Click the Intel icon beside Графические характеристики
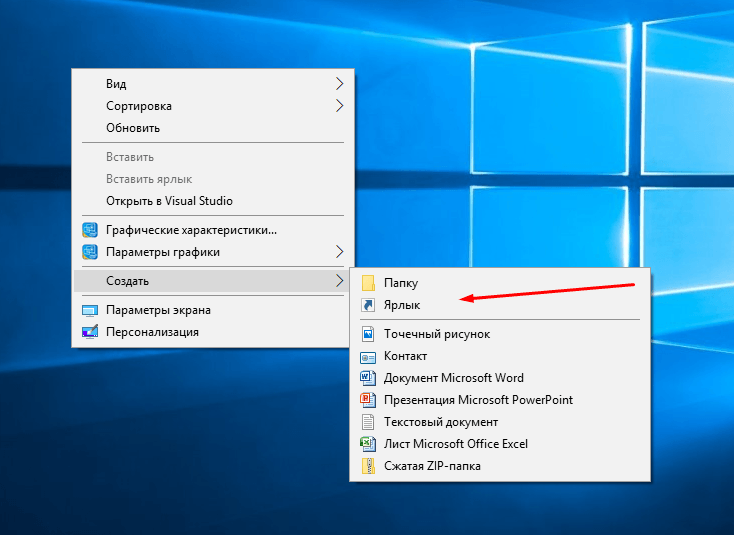734x535 pixels. click(x=90, y=230)
